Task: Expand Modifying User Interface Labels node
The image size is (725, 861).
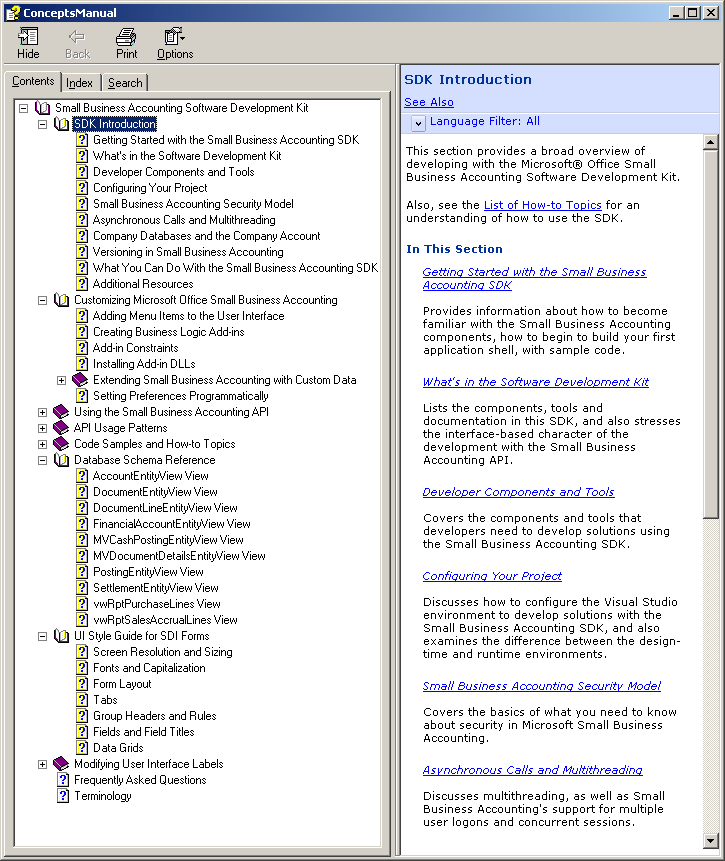Action: pyautogui.click(x=42, y=764)
